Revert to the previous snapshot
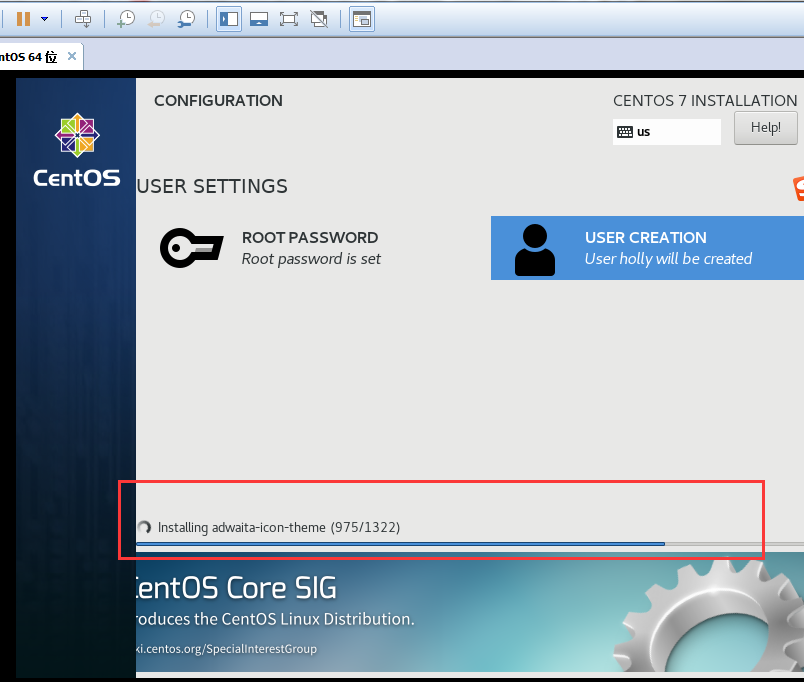The width and height of the screenshot is (804, 682). 156,19
